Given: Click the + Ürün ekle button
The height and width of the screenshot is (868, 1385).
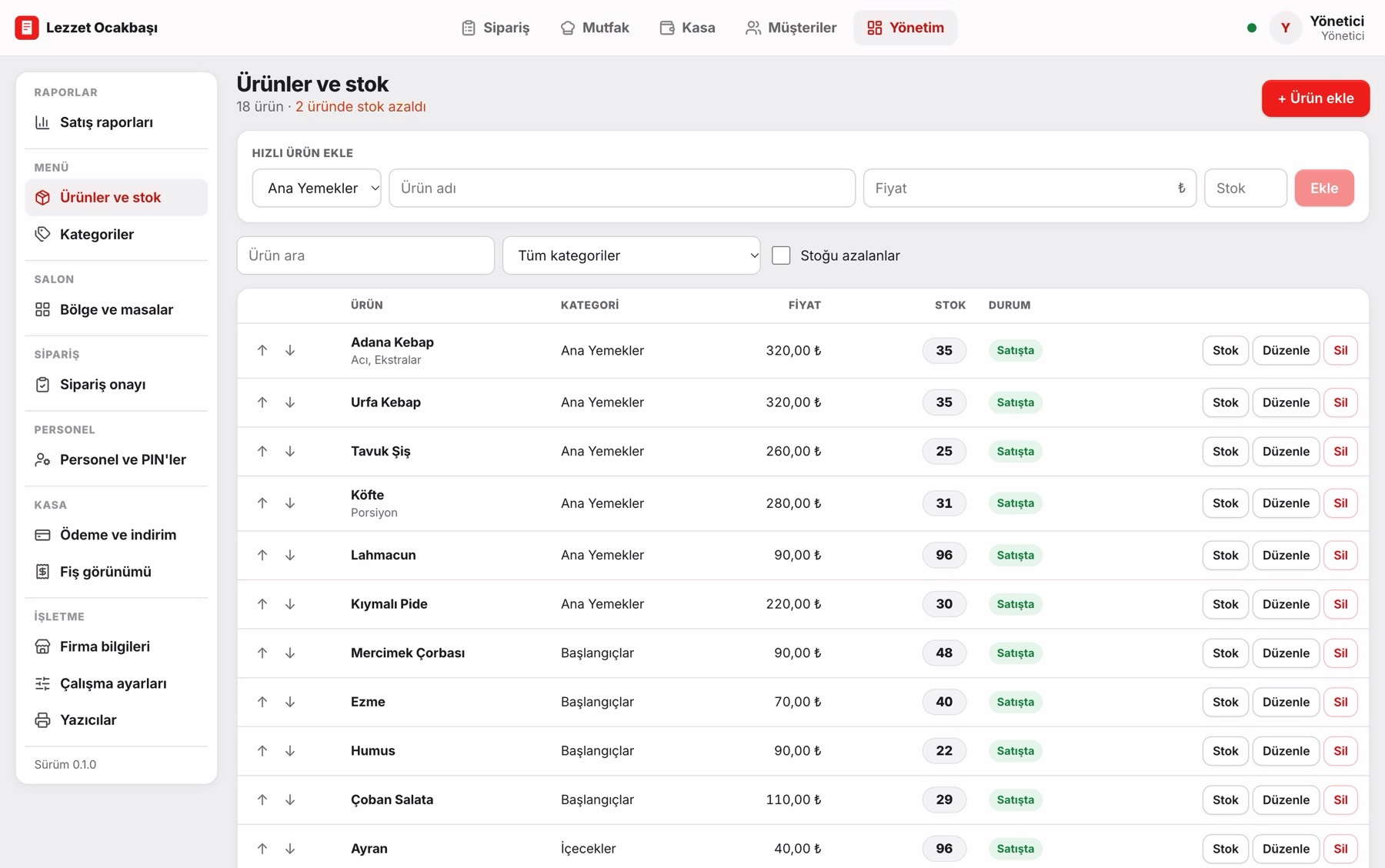Looking at the screenshot, I should [1315, 98].
